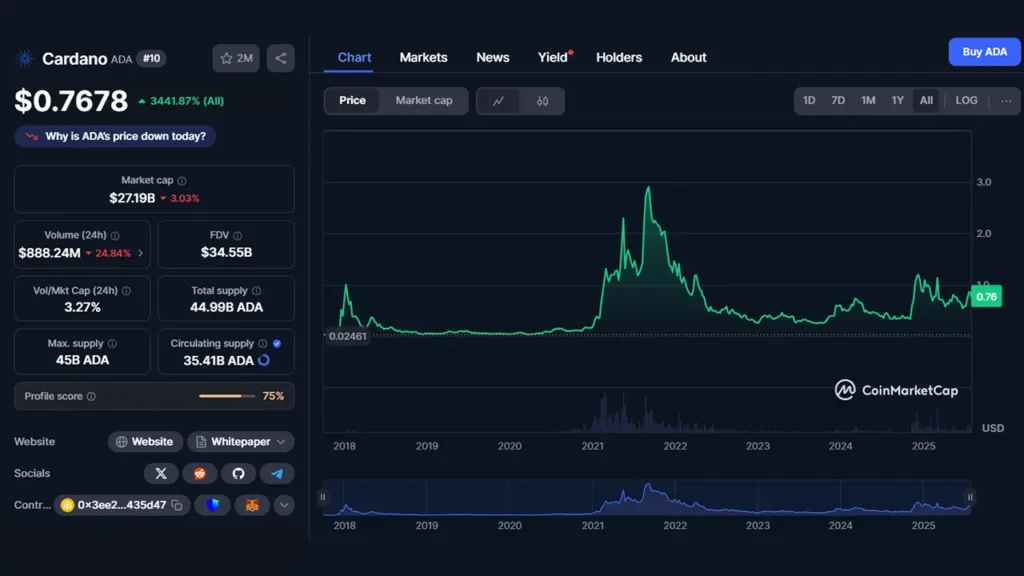Expand Volume (24h) details arrow
The width and height of the screenshot is (1024, 576).
click(140, 253)
